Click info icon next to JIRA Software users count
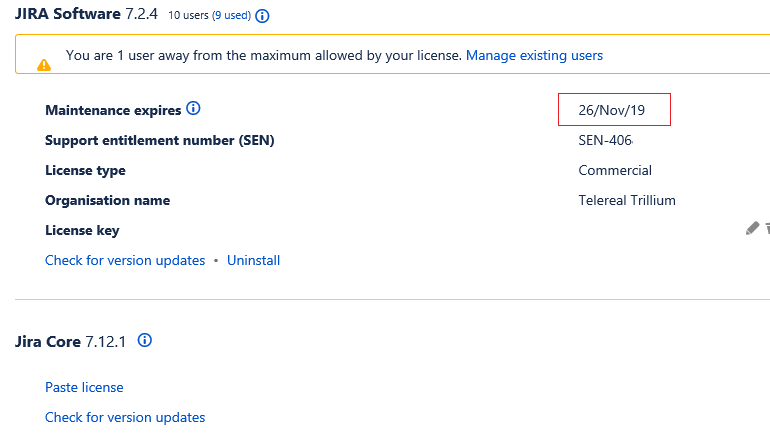 point(262,16)
